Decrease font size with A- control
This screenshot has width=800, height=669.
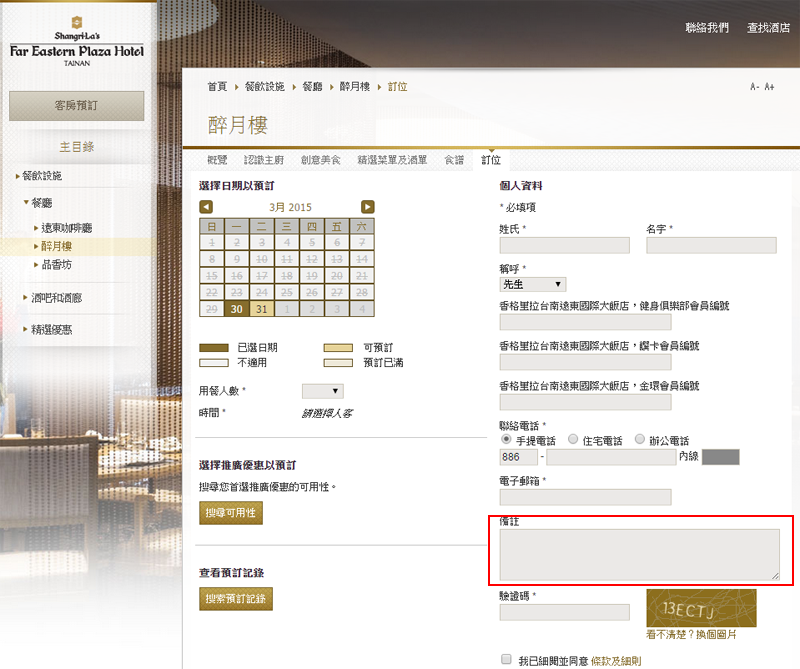(755, 87)
